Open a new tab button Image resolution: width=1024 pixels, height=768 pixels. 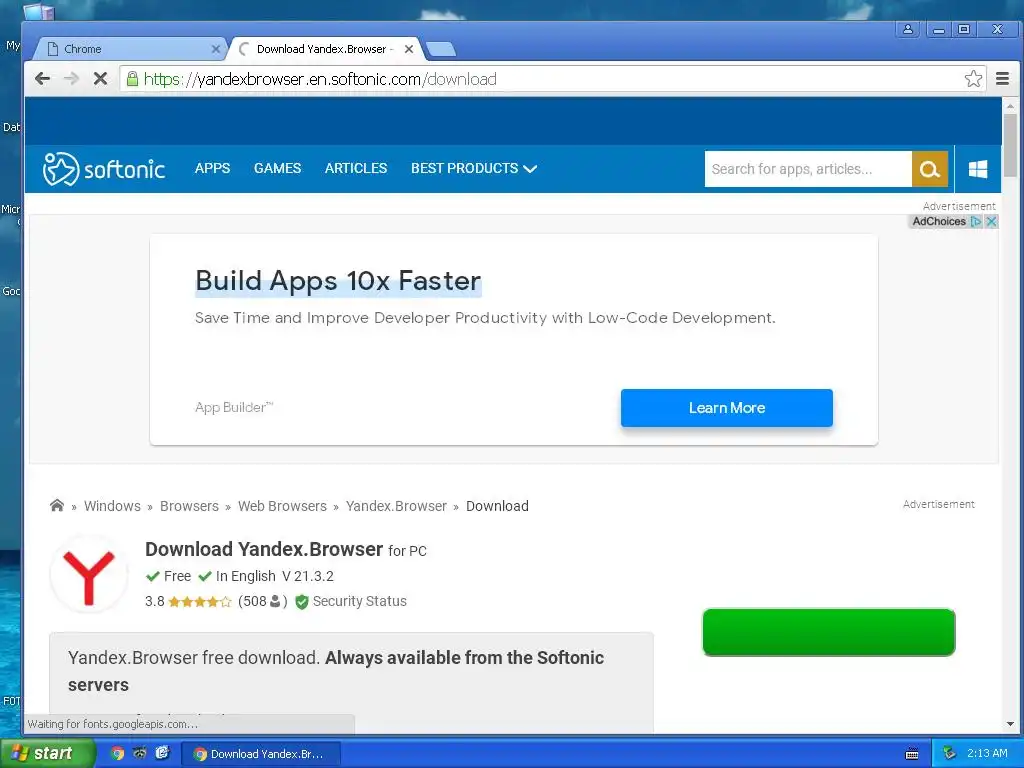[441, 49]
